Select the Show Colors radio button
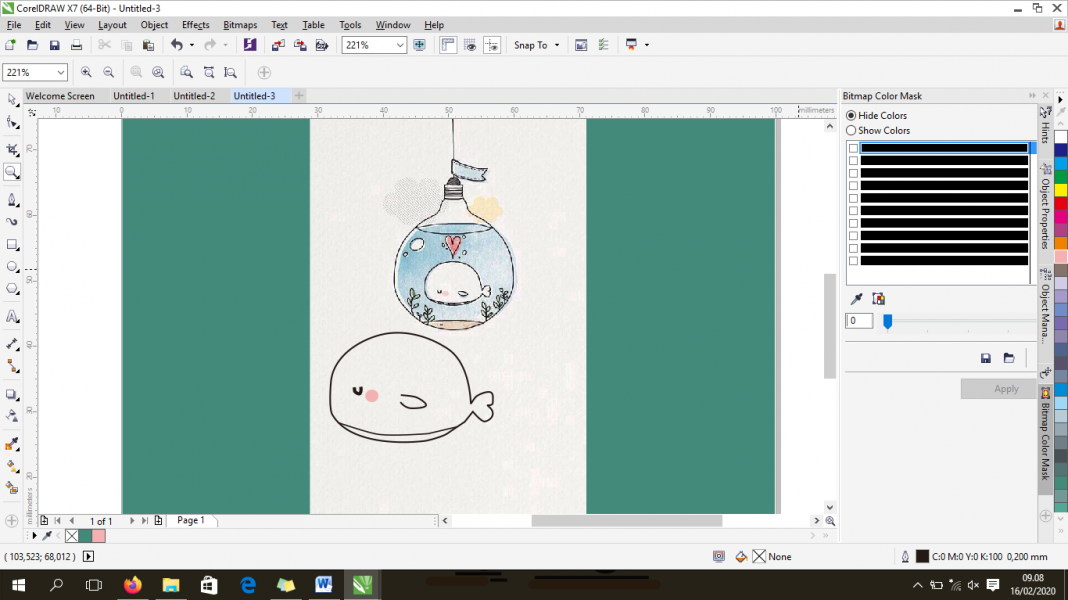1068x600 pixels. point(851,130)
